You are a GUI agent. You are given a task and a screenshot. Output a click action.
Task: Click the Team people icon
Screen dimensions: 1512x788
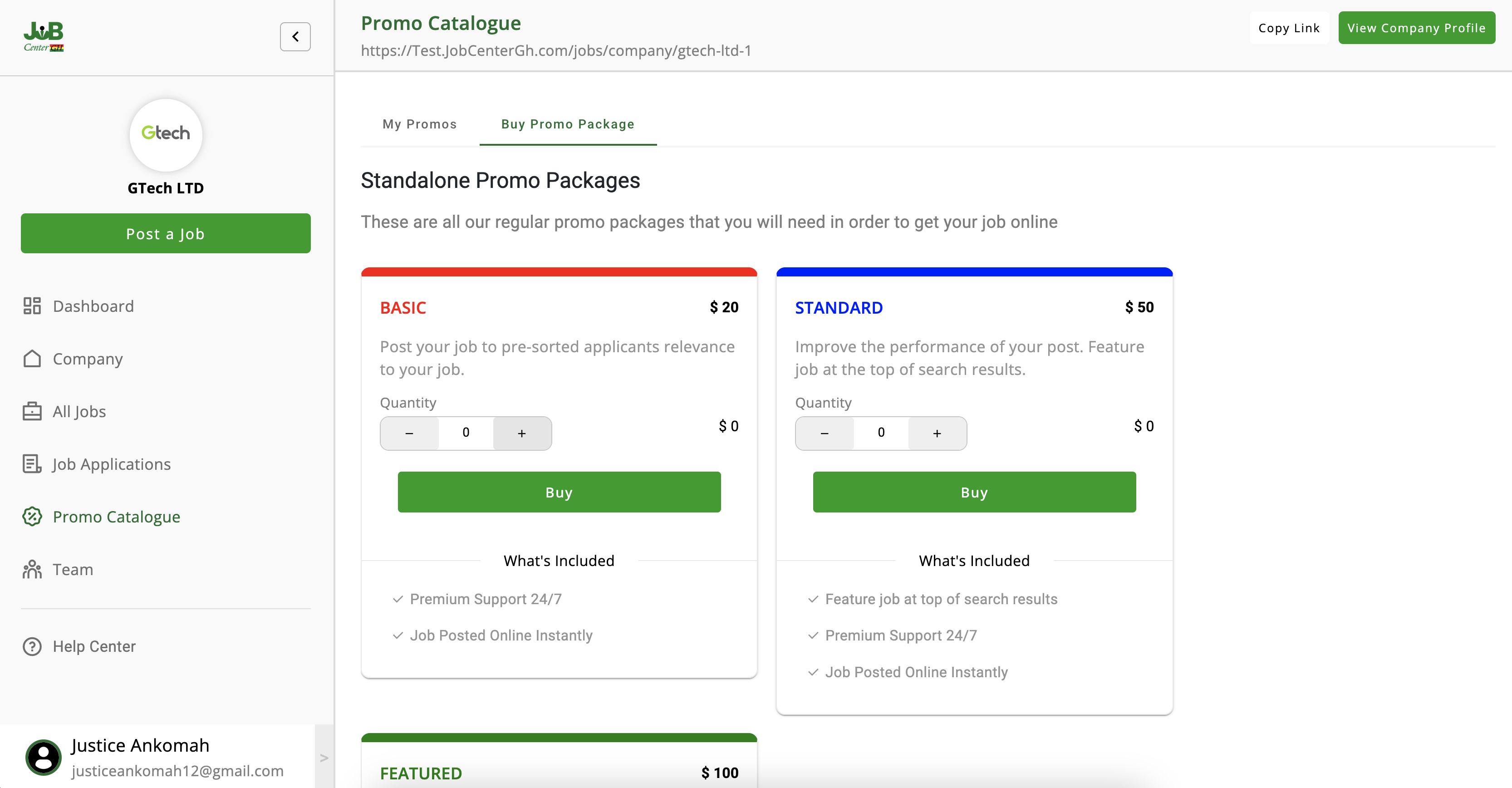pos(32,570)
